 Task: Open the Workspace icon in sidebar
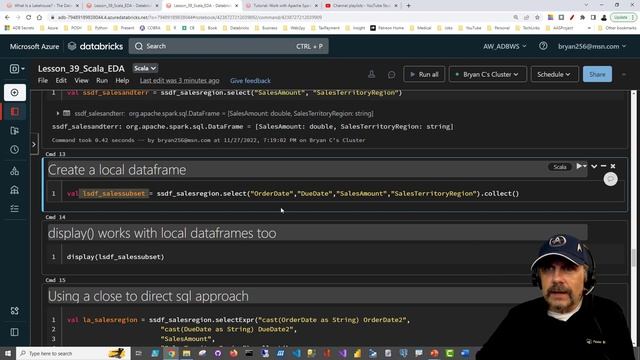tap(15, 111)
